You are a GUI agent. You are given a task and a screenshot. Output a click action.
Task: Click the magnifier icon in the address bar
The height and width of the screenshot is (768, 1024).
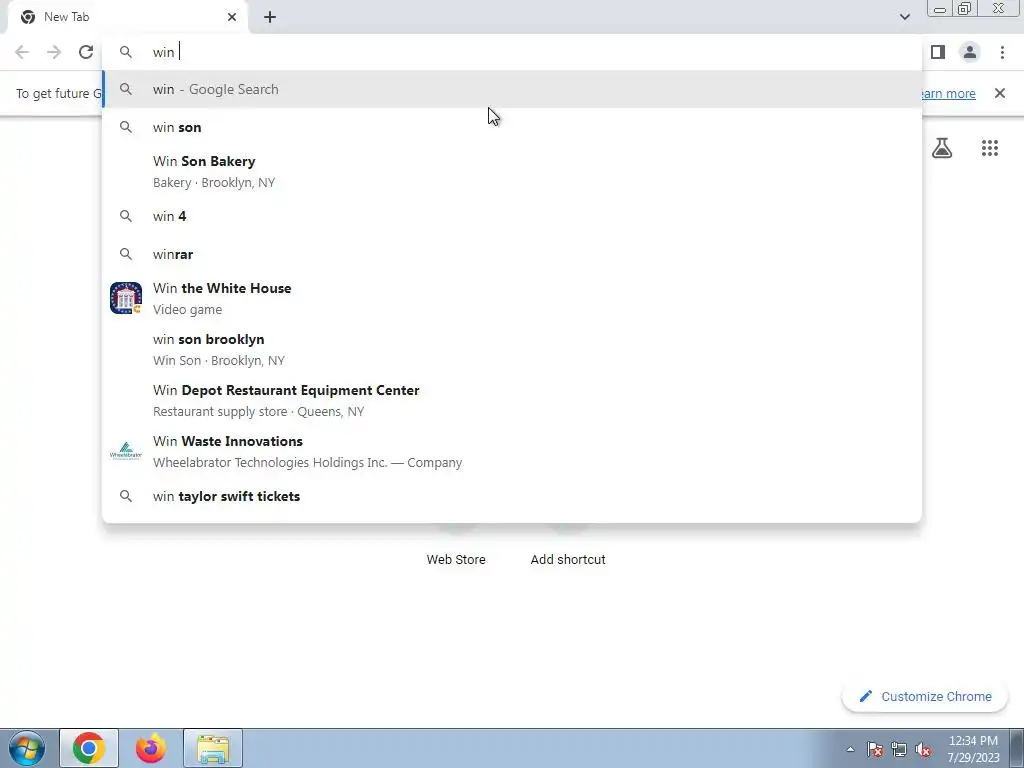126,52
